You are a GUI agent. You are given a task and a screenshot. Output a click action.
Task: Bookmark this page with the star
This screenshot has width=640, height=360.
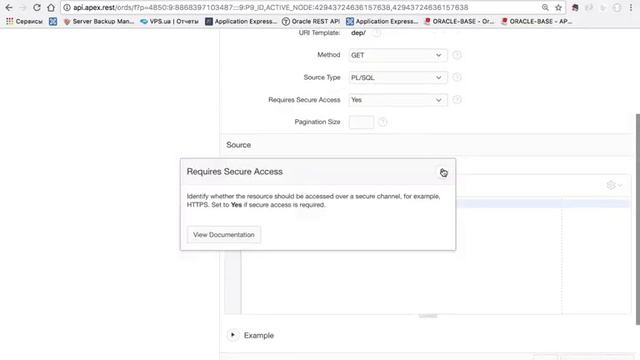558,7
